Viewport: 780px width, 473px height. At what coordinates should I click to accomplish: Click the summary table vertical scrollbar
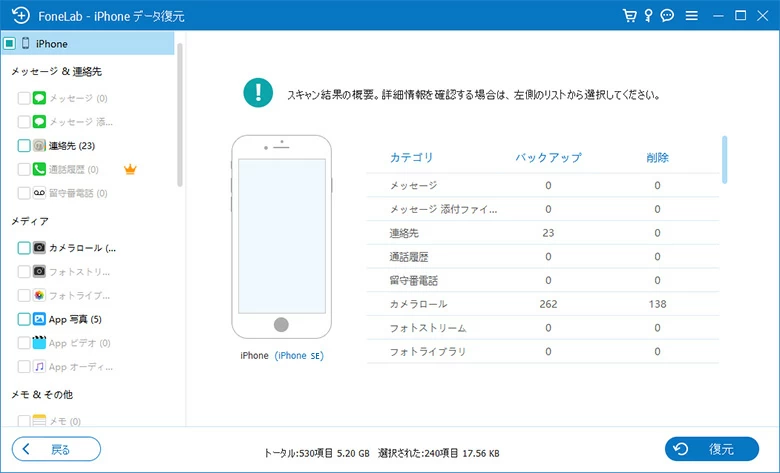pos(724,160)
